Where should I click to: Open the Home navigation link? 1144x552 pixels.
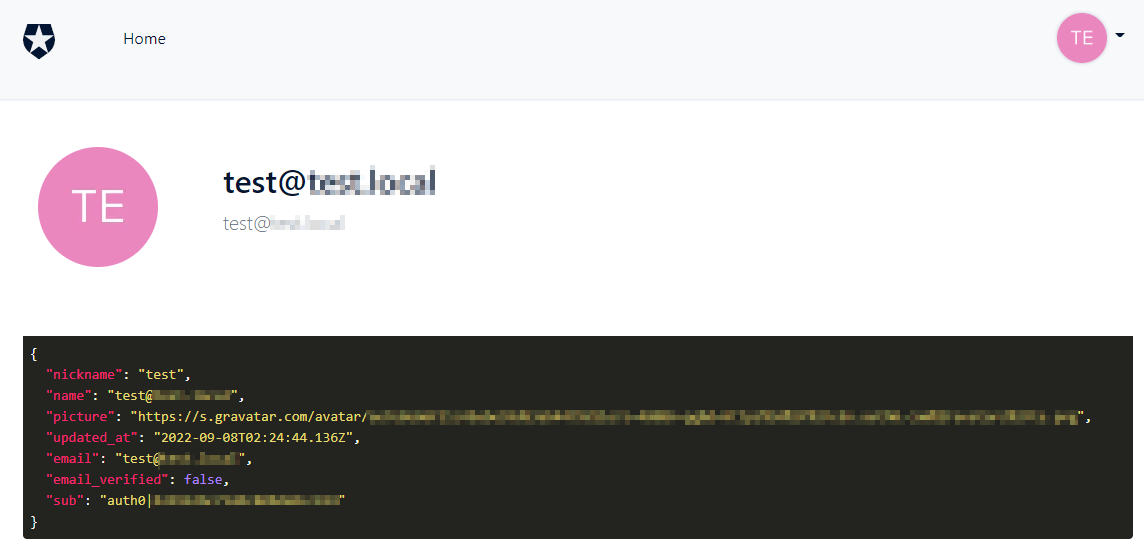tap(144, 39)
